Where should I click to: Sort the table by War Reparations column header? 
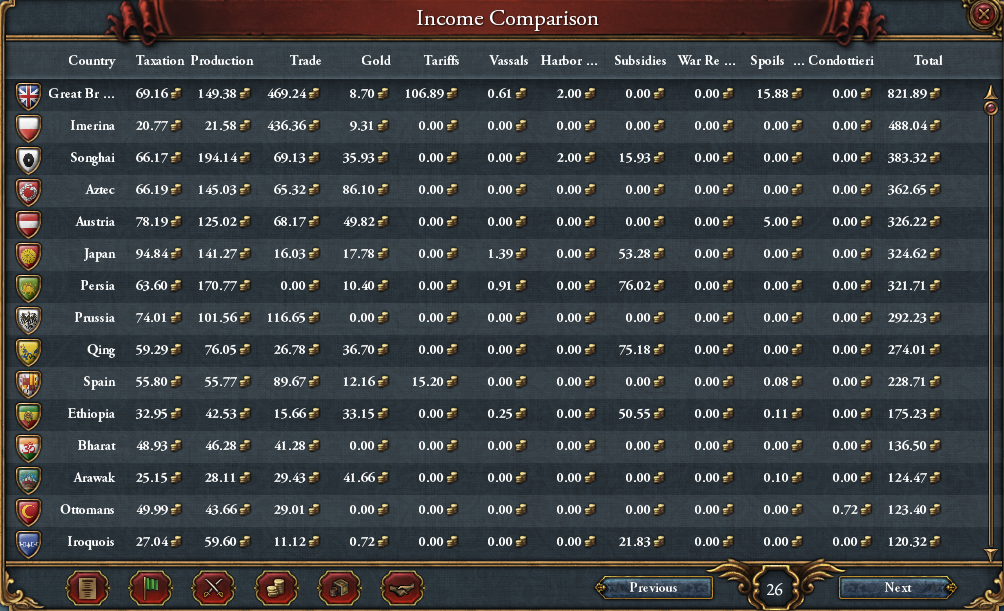[x=706, y=60]
